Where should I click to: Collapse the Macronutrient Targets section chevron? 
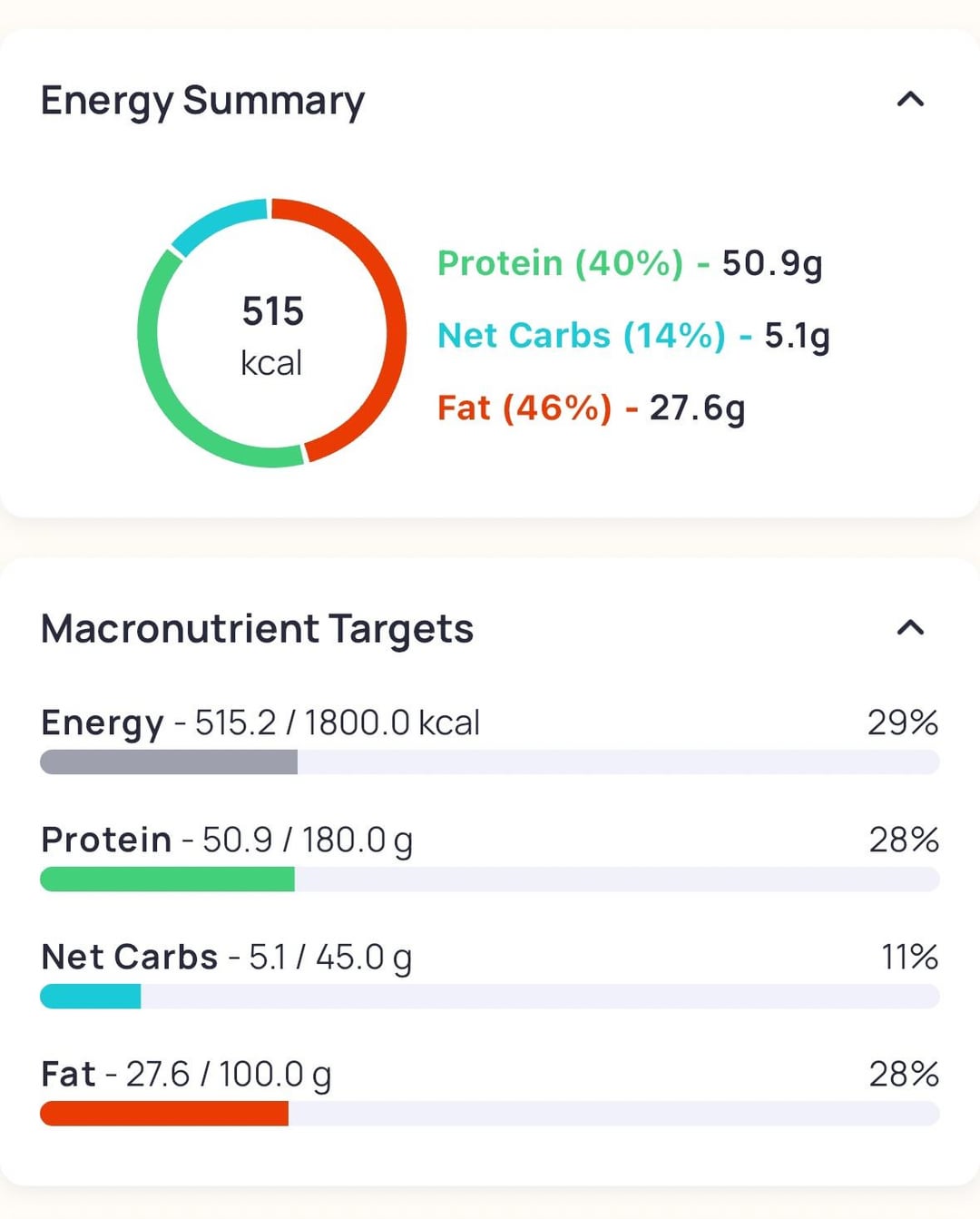coord(910,627)
